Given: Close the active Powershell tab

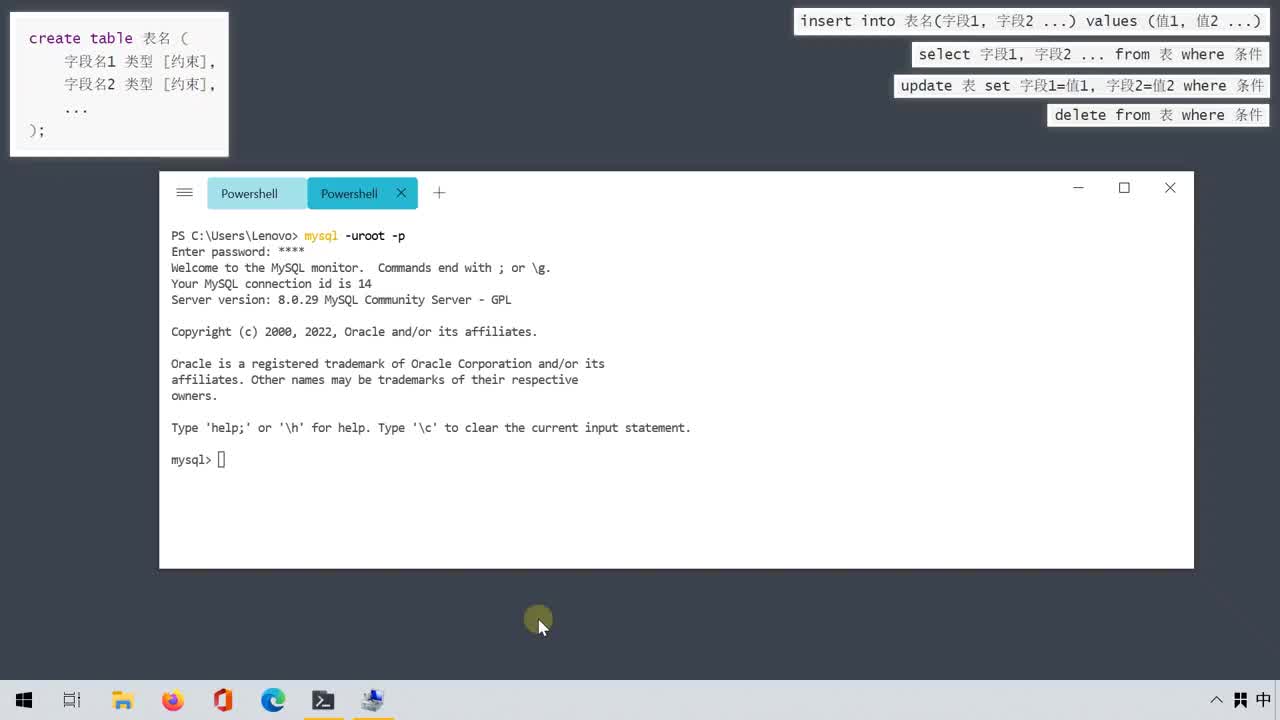Looking at the screenshot, I should (401, 193).
